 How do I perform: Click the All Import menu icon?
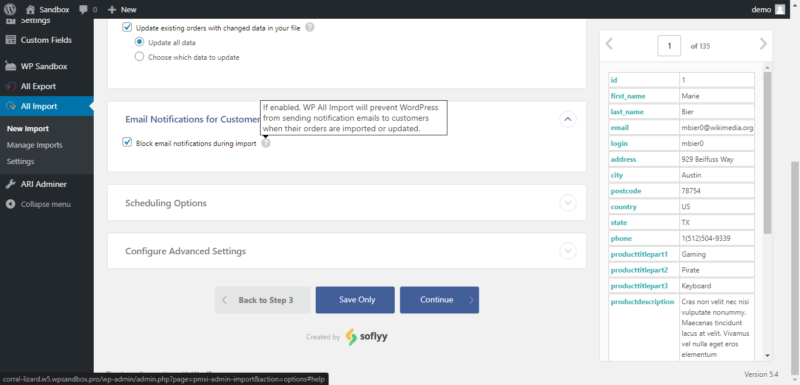[x=11, y=106]
